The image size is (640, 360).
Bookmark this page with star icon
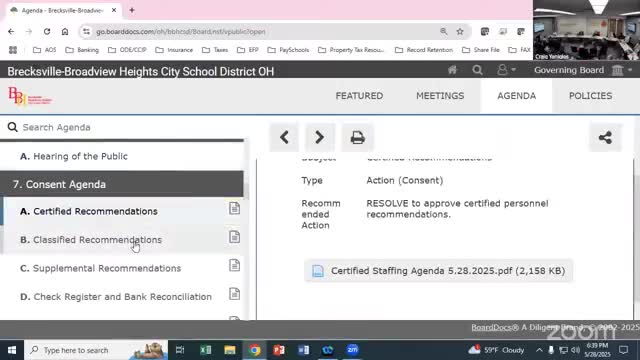460,31
